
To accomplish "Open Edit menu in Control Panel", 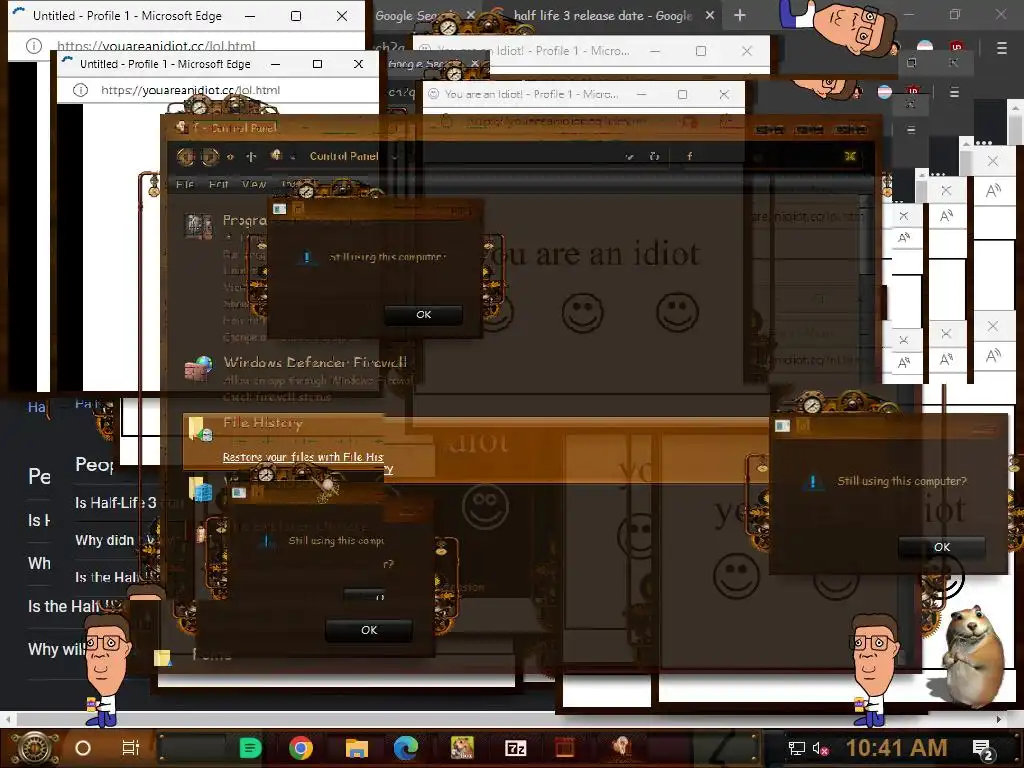I will coord(218,184).
